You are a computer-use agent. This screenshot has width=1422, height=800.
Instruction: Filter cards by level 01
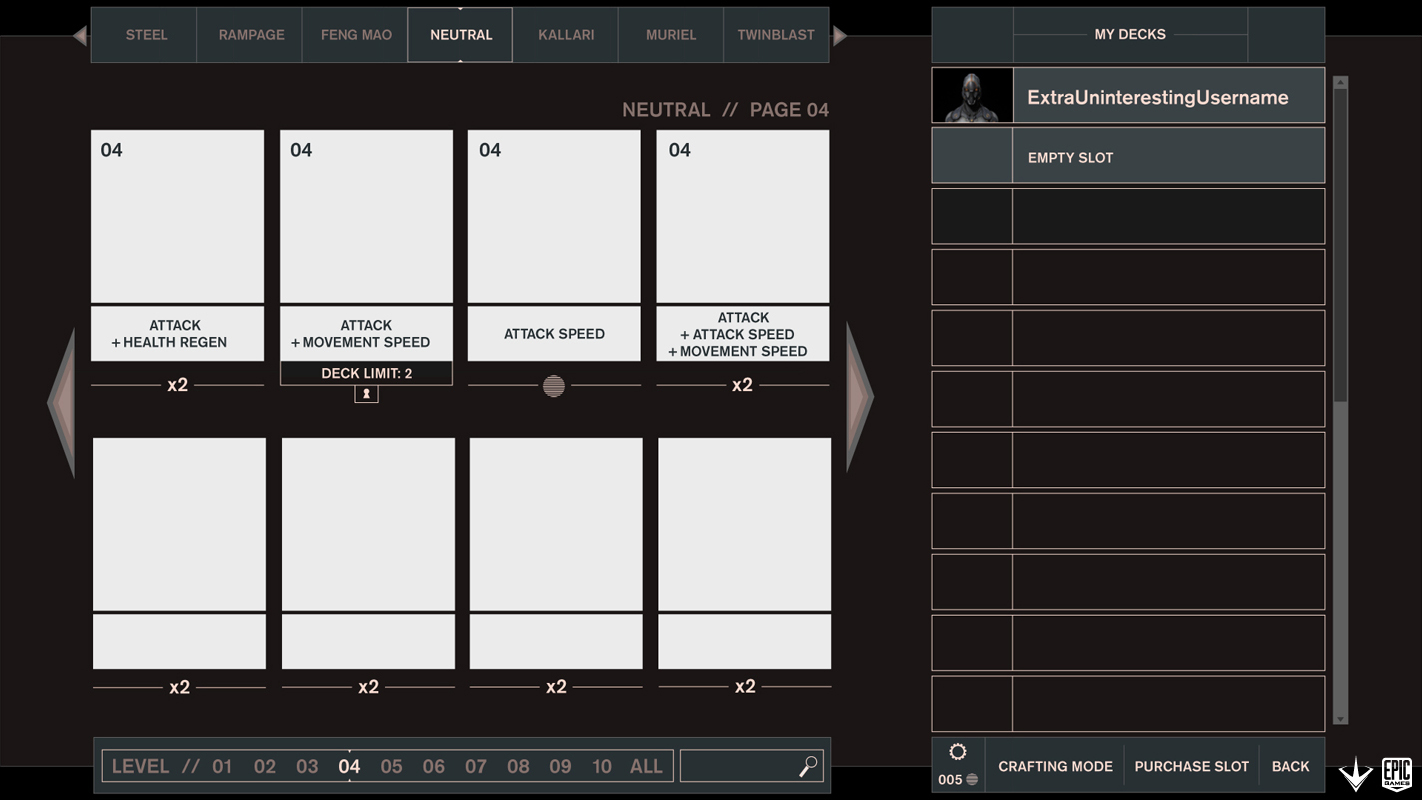pyautogui.click(x=222, y=766)
